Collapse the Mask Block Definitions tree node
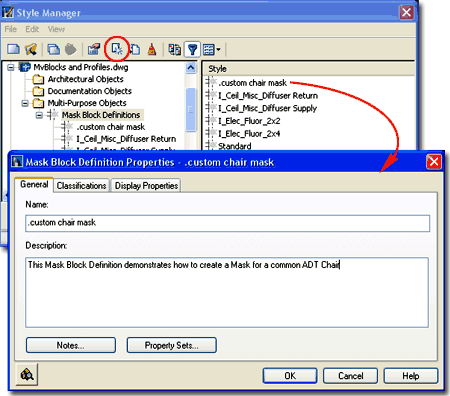 pos(39,115)
